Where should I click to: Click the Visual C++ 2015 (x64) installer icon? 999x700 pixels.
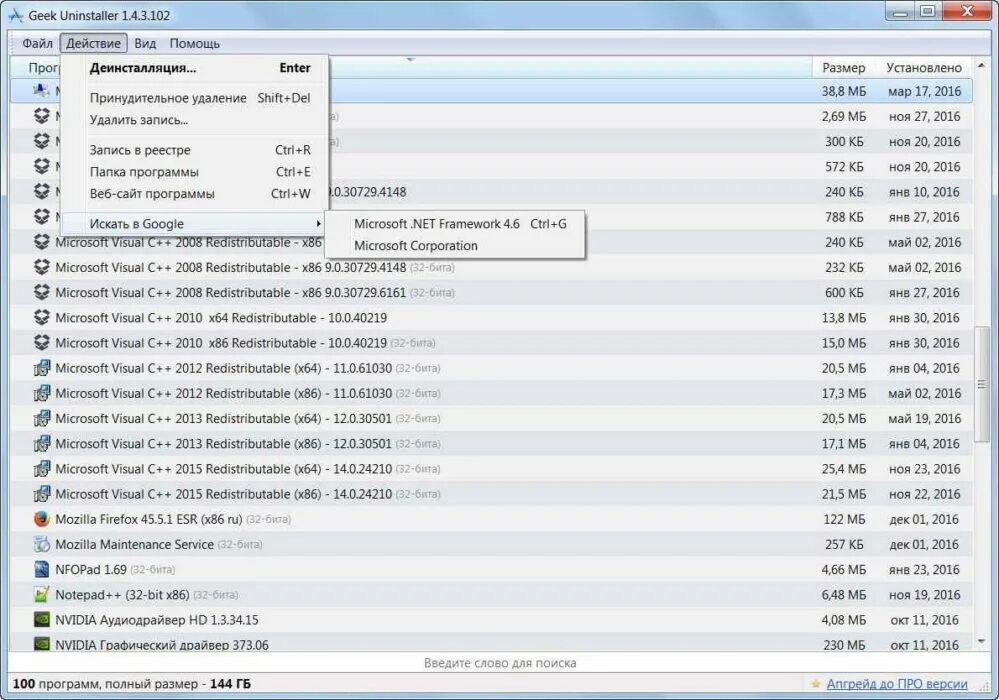coord(41,468)
